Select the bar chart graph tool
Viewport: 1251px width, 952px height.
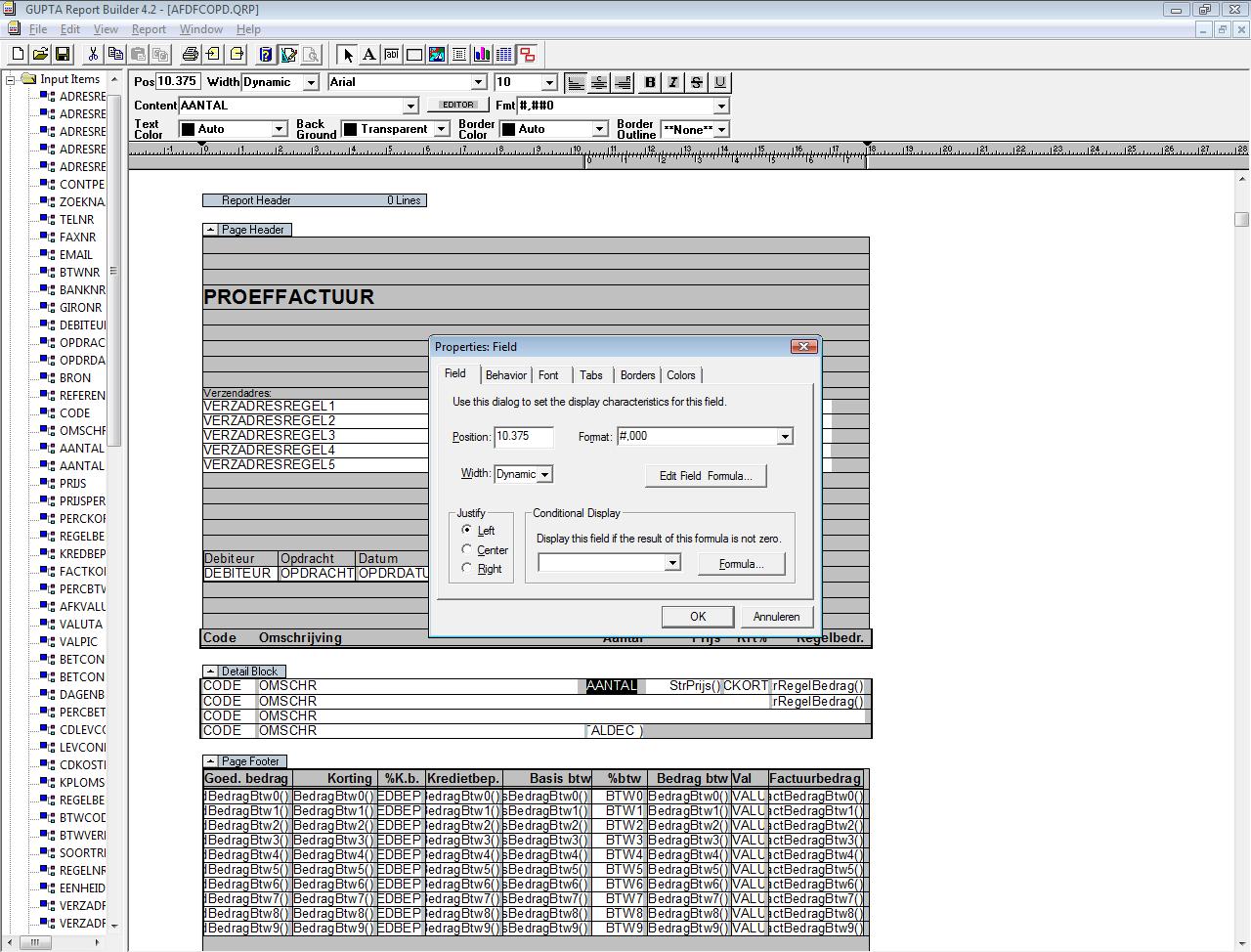pyautogui.click(x=482, y=55)
